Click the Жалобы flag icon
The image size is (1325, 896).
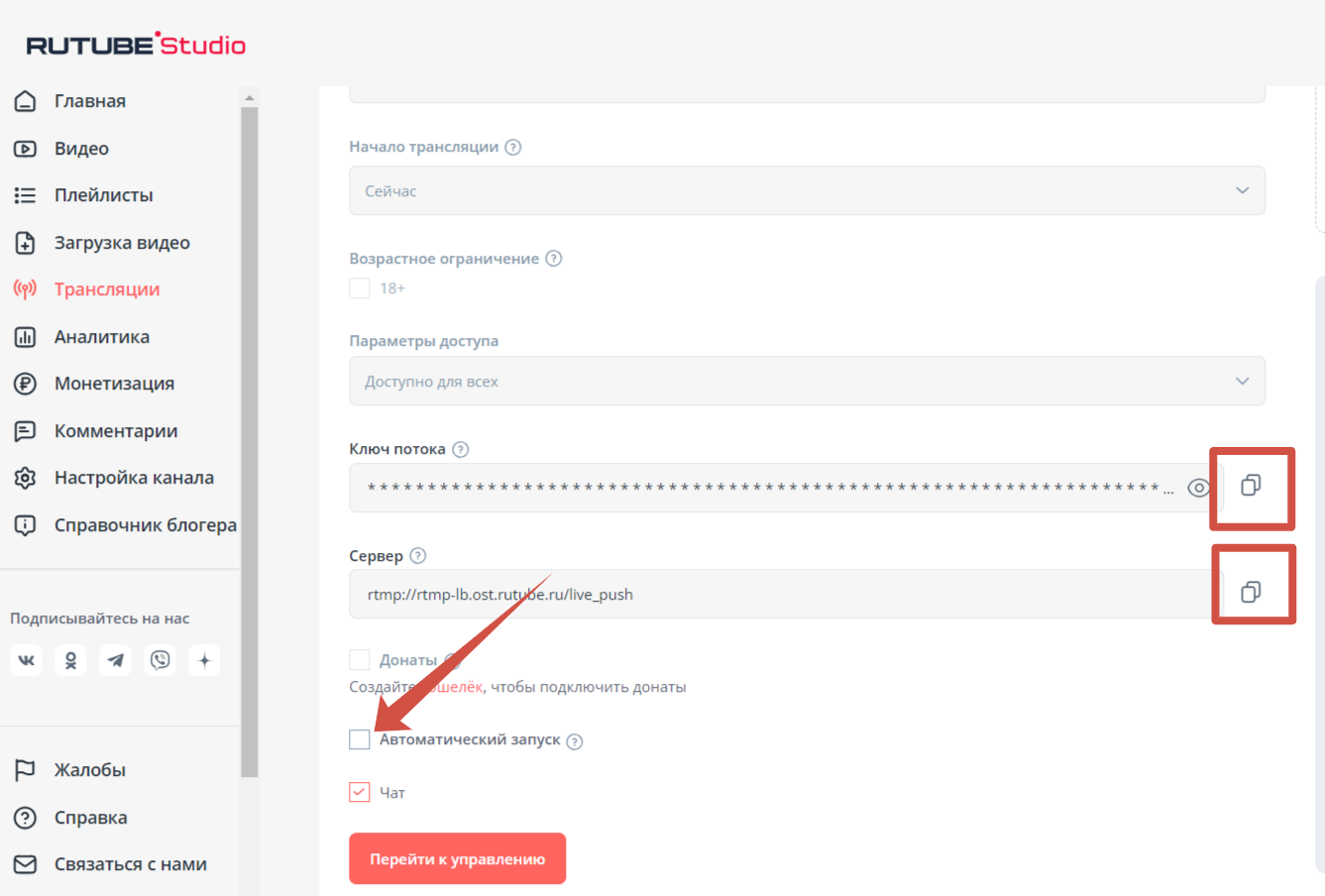[26, 770]
